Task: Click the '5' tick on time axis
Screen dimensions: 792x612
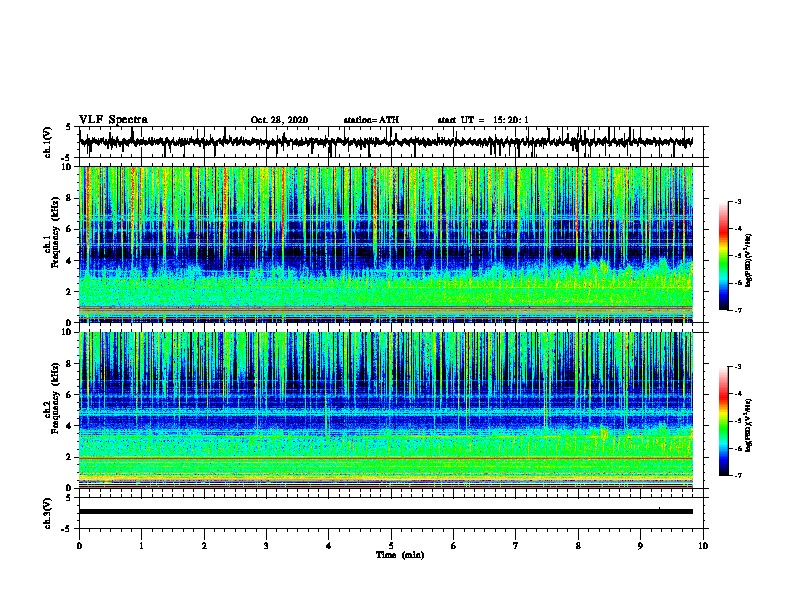Action: pyautogui.click(x=391, y=546)
